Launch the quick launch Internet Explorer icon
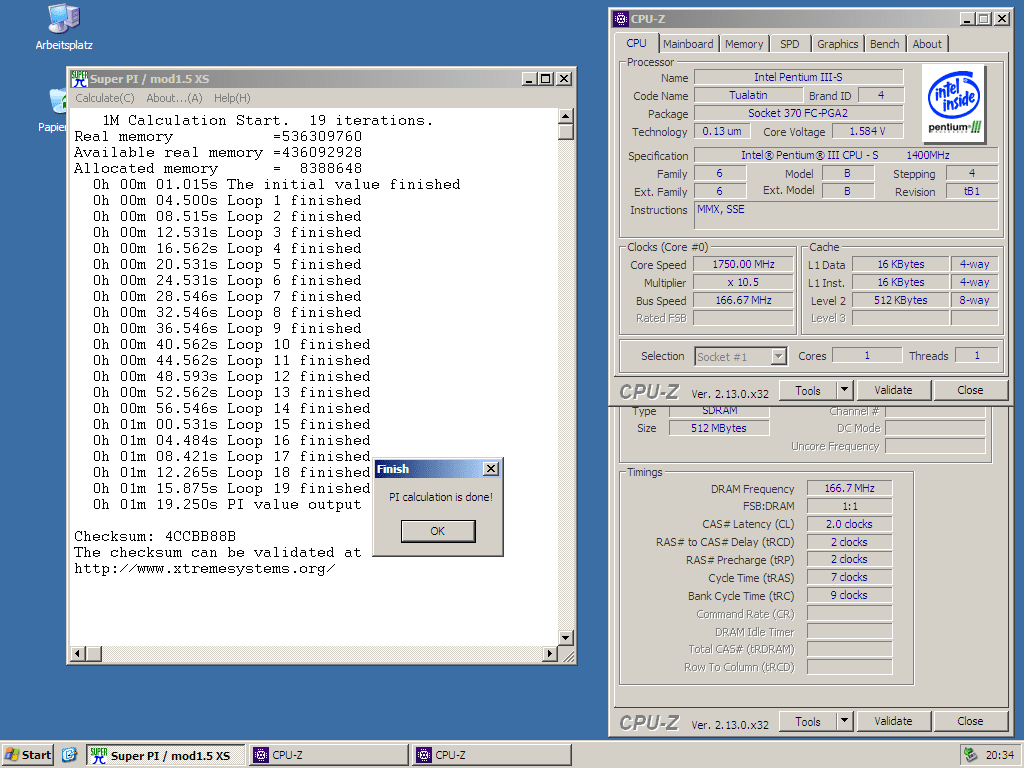The image size is (1024, 768). click(70, 755)
